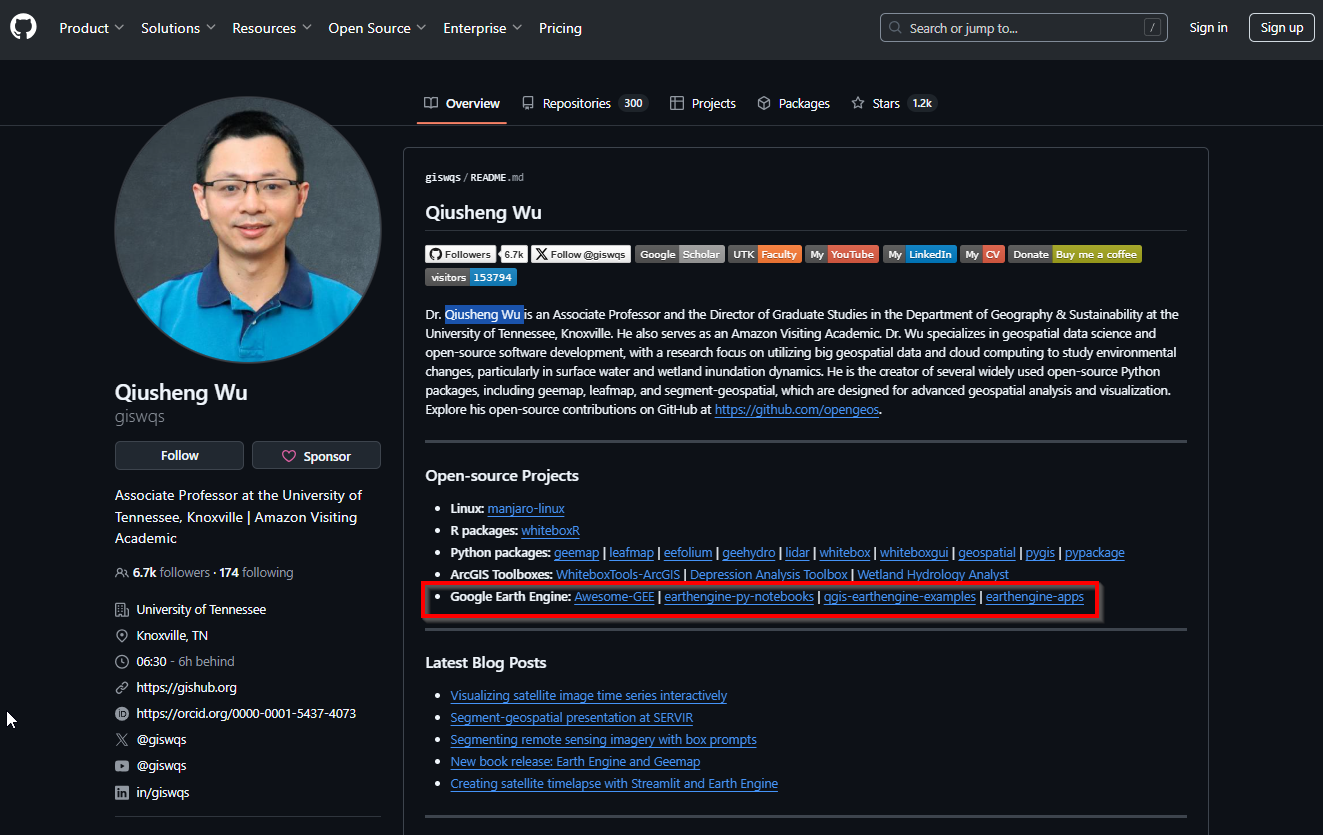This screenshot has height=835, width=1323.
Task: Click the 6.7k followers link
Action: point(171,573)
